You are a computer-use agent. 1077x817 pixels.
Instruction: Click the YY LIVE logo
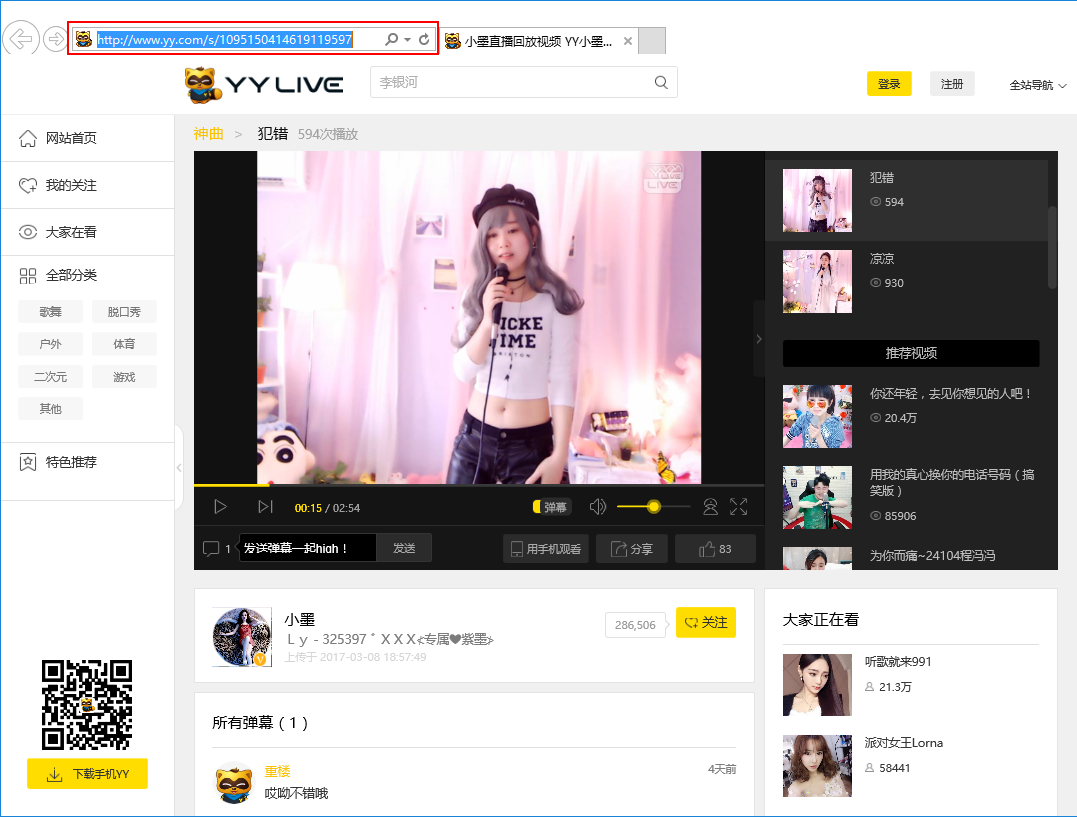264,85
